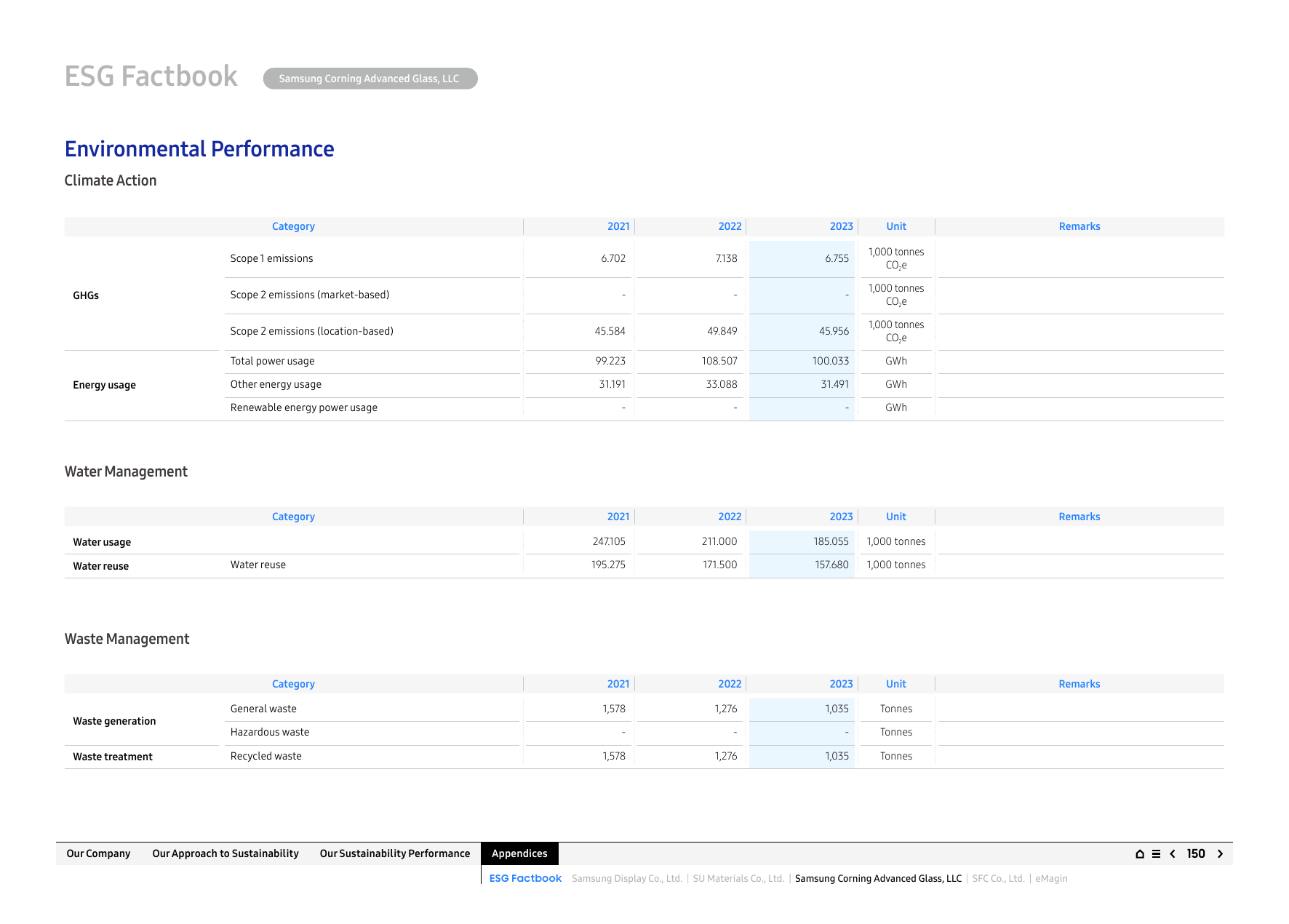Click the 2023 Scope 1 value 6.755
The width and height of the screenshot is (1289, 924).
pyautogui.click(x=837, y=258)
